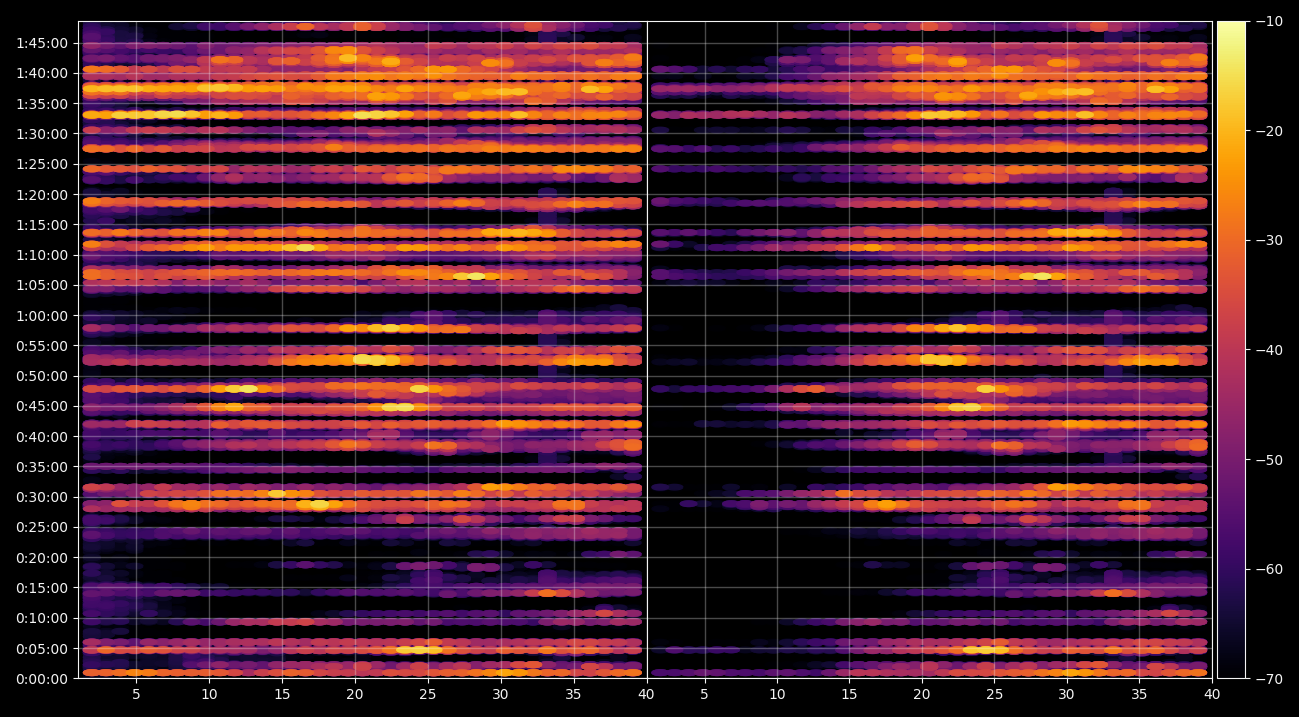1299x717 pixels.
Task: Select x-axis label 20 of right heatmap
Action: 922,694
